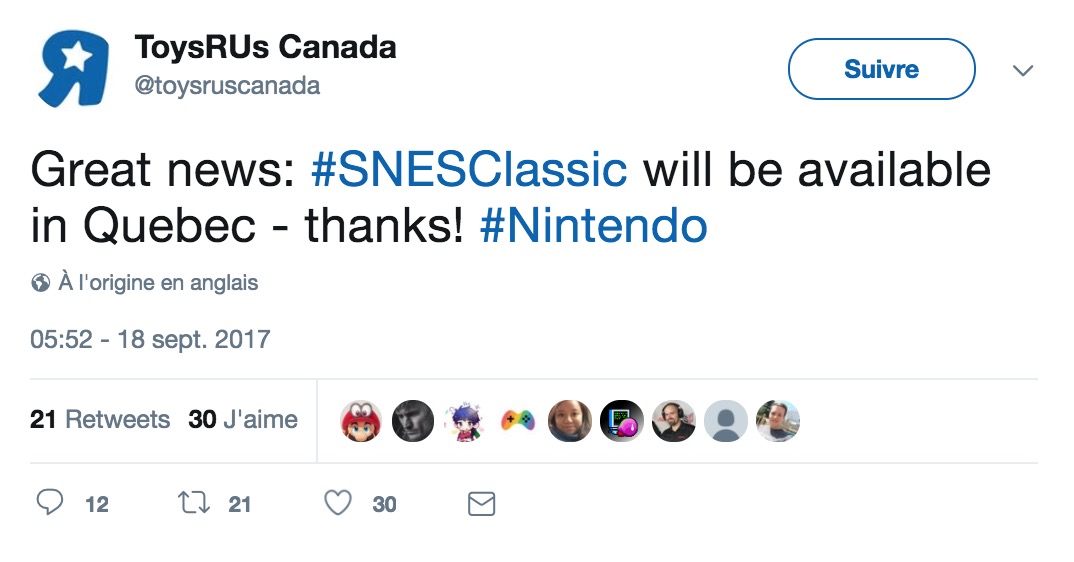Click the globe translation icon
This screenshot has height=562, width=1074.
tap(40, 282)
